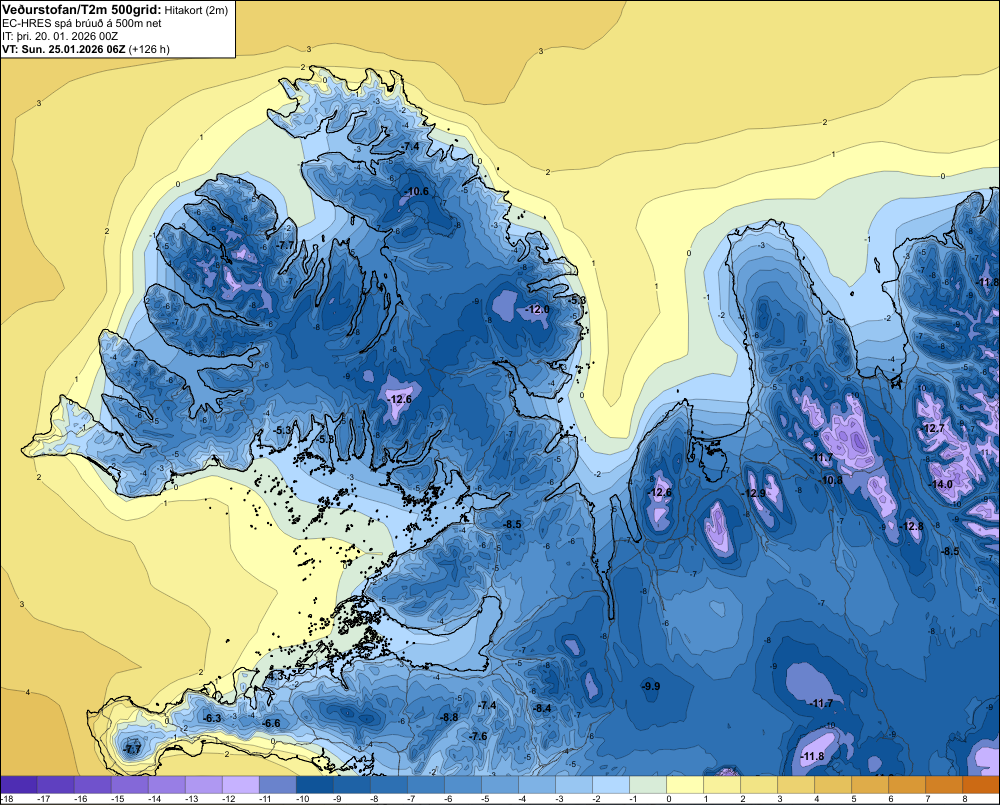The height and width of the screenshot is (805, 1000).
Task: Click the -10.8 temperature label
Action: tap(832, 480)
